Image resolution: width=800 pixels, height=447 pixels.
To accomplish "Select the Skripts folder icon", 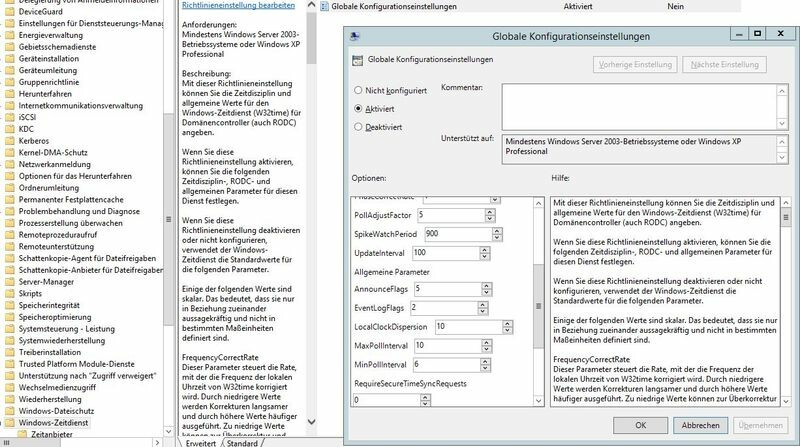I will [x=9, y=293].
